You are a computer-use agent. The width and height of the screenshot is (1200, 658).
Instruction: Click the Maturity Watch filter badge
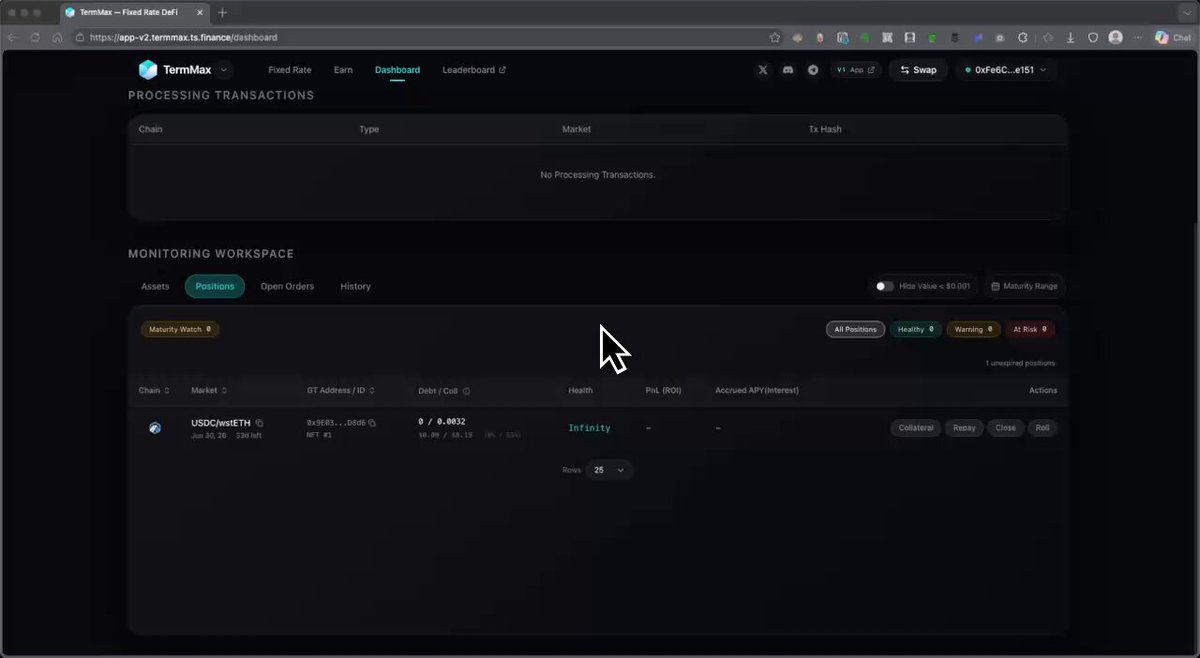(180, 329)
